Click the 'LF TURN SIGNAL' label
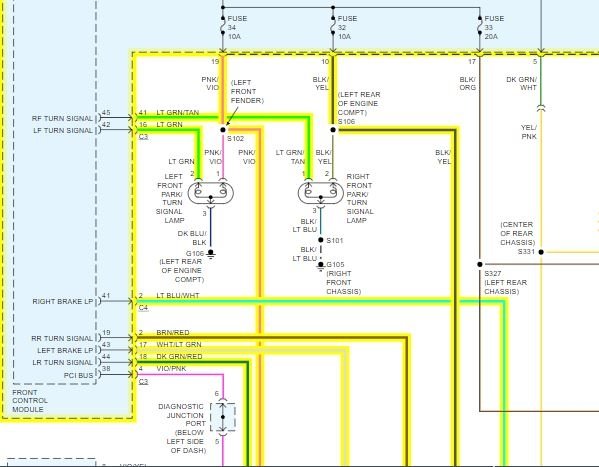The width and height of the screenshot is (599, 467). pyautogui.click(x=63, y=130)
